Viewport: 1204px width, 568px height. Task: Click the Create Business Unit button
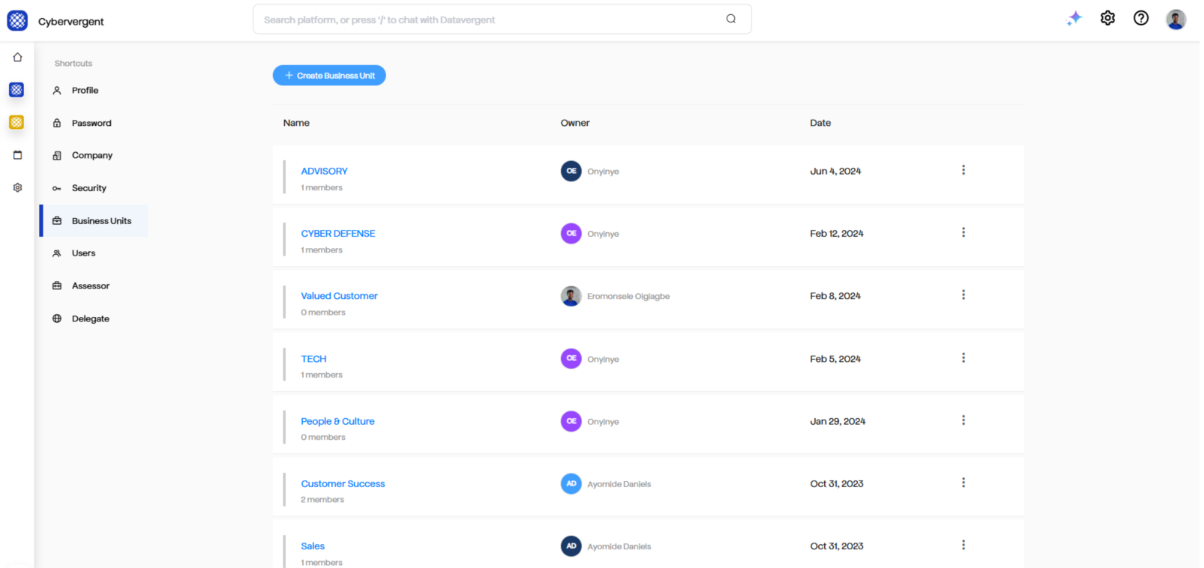[x=329, y=75]
